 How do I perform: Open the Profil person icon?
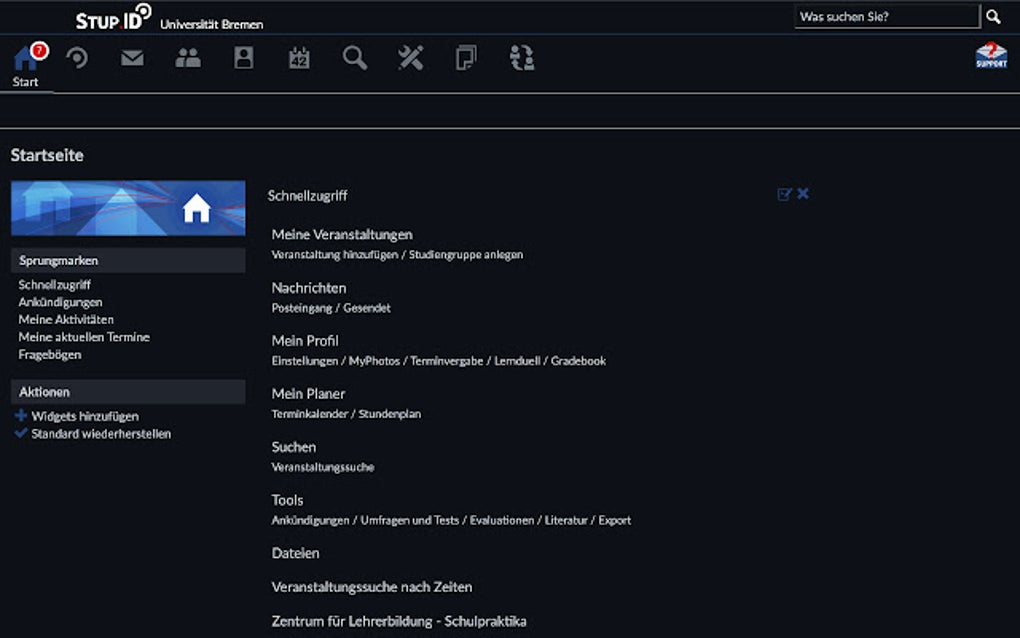[244, 57]
